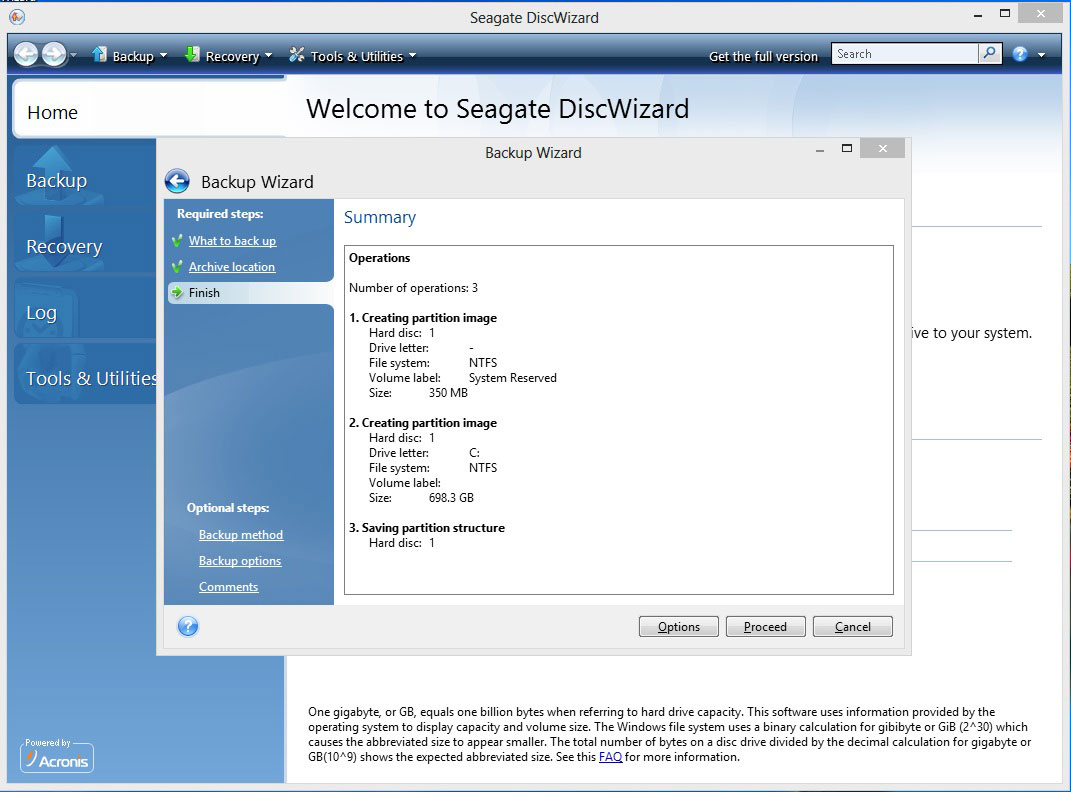Click the 'C:' drive letter value
Screen dimensions: 1071x792
coord(474,453)
